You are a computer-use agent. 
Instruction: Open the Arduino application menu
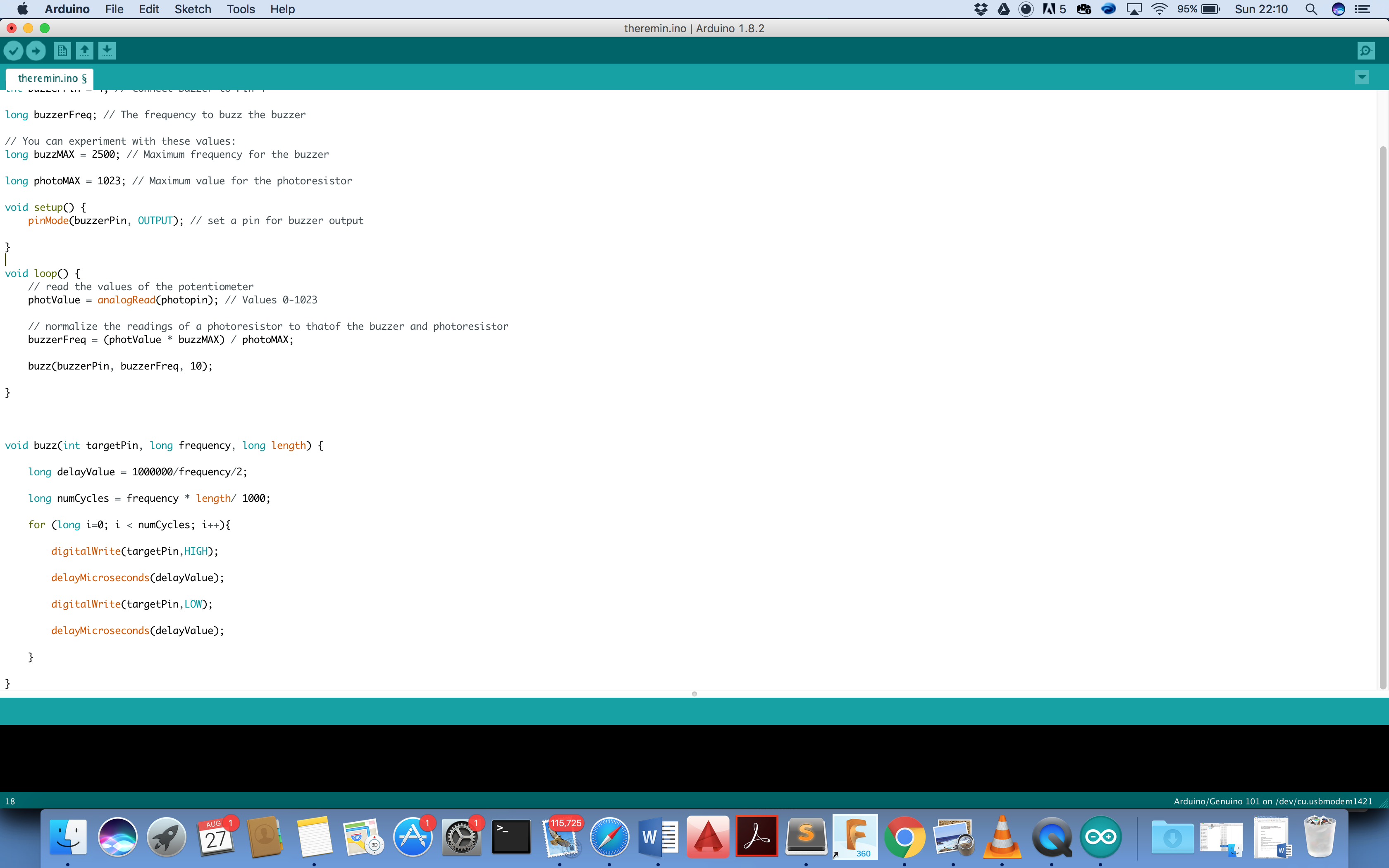67,9
